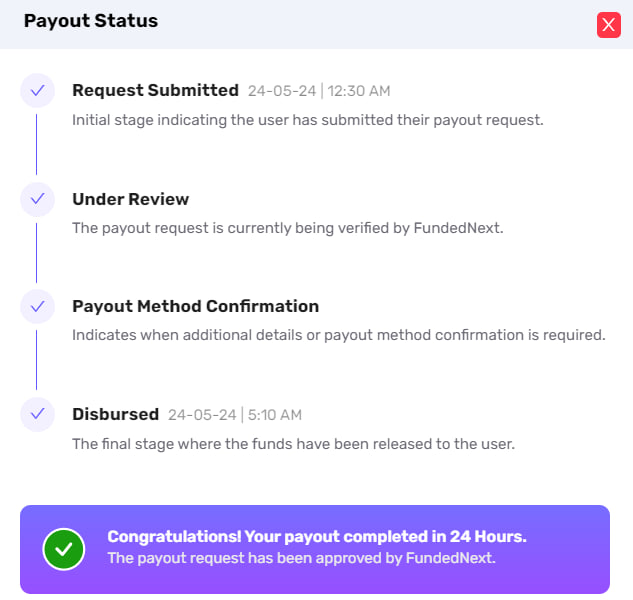Click the approved by FundedNext subtext
This screenshot has height=600, width=633.
pos(301,558)
